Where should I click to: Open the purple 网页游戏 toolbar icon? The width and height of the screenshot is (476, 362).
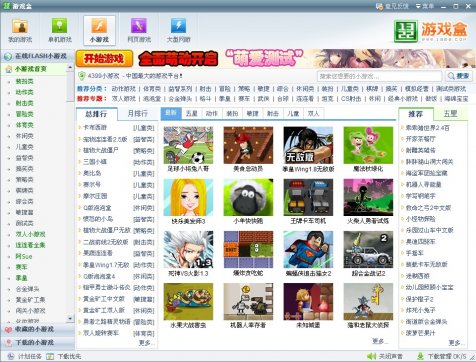pos(139,26)
